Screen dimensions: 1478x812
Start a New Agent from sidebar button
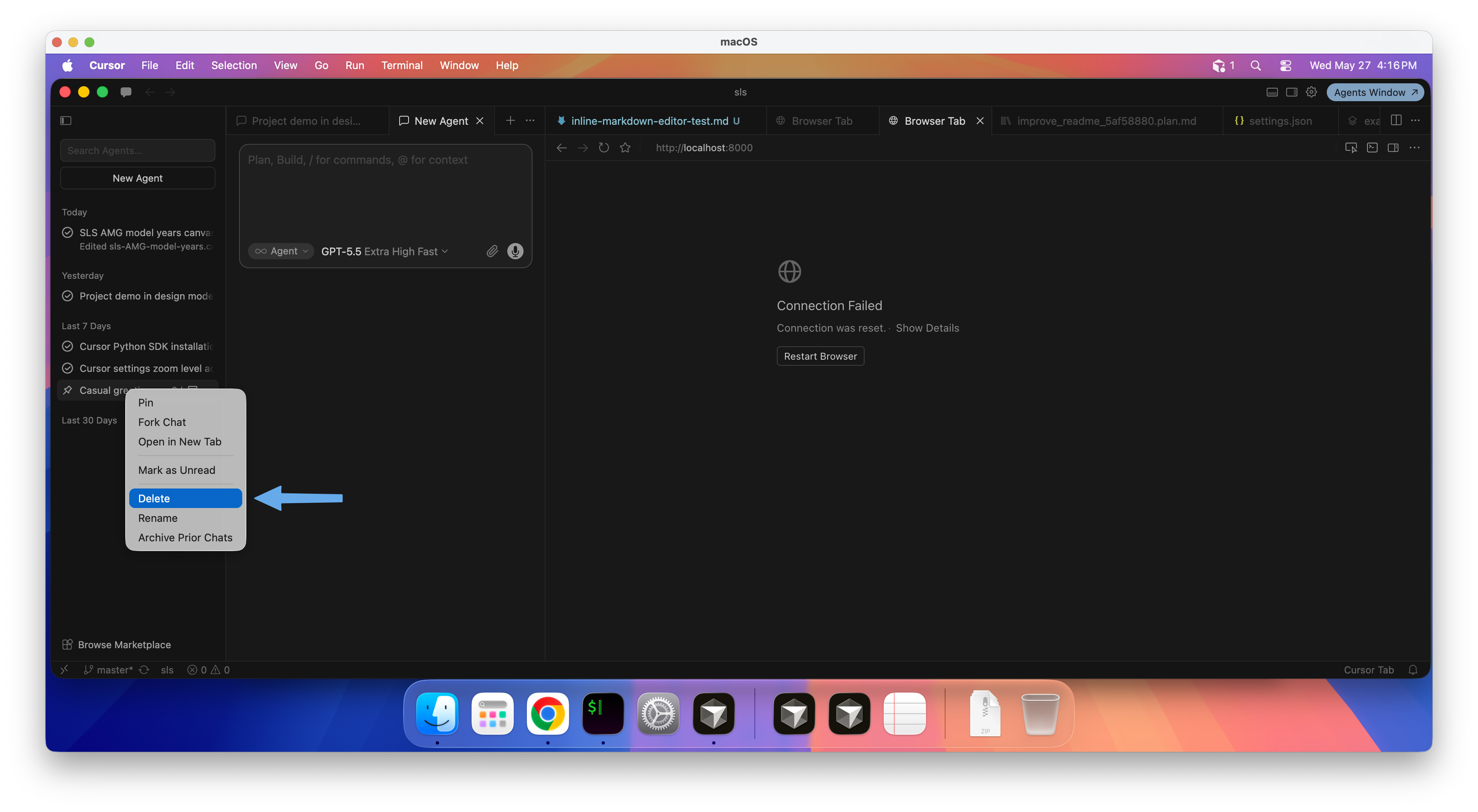click(x=138, y=178)
